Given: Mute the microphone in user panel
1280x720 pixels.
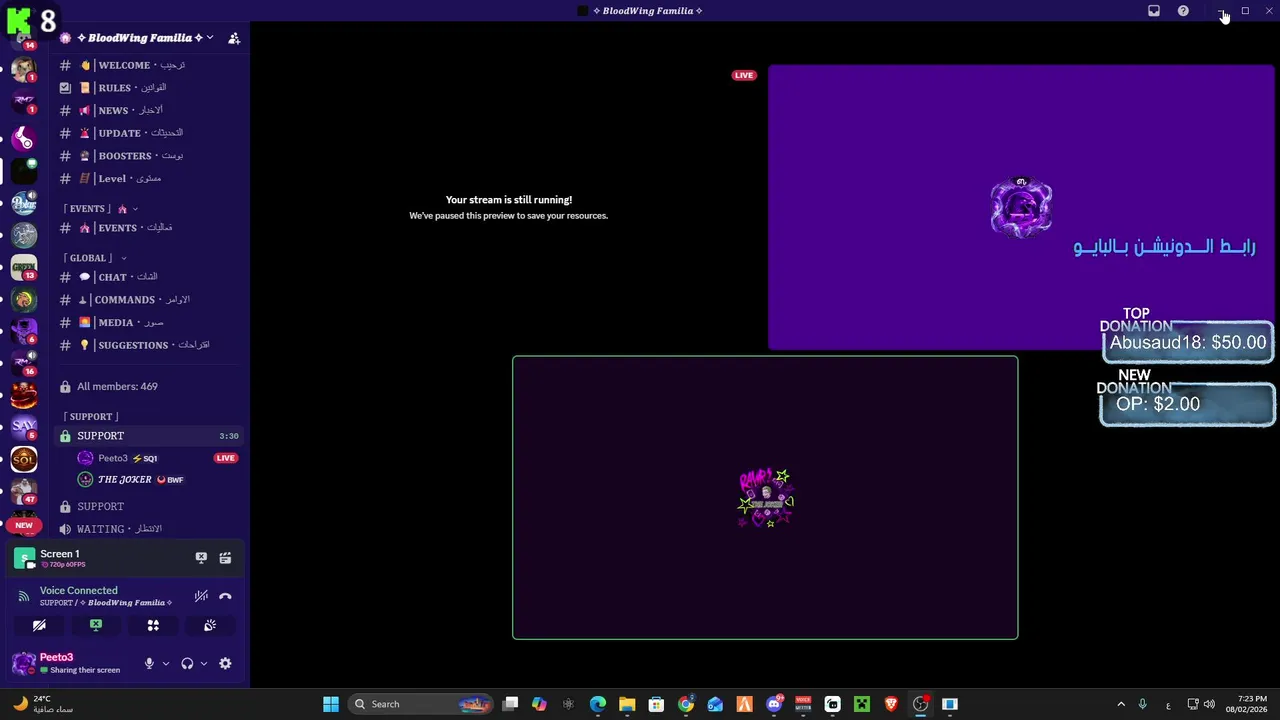Looking at the screenshot, I should click(x=149, y=663).
